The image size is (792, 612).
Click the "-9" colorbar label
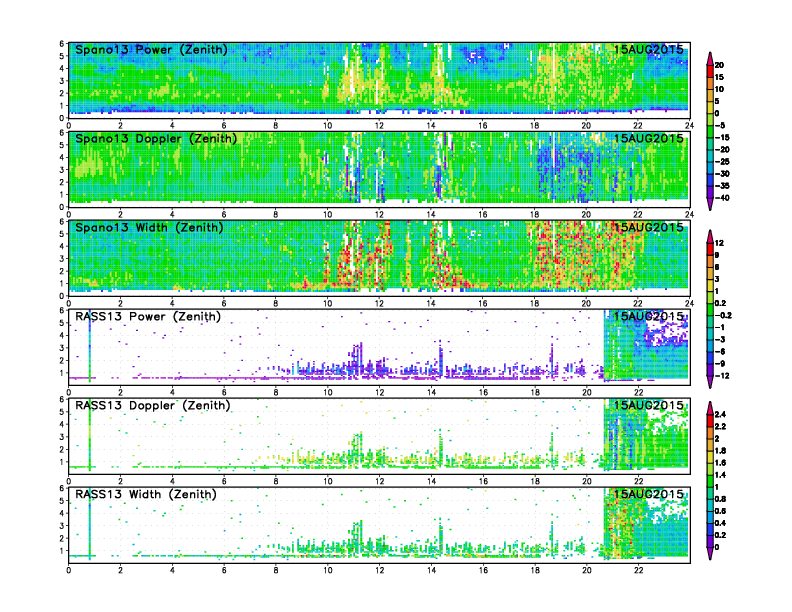(720, 364)
